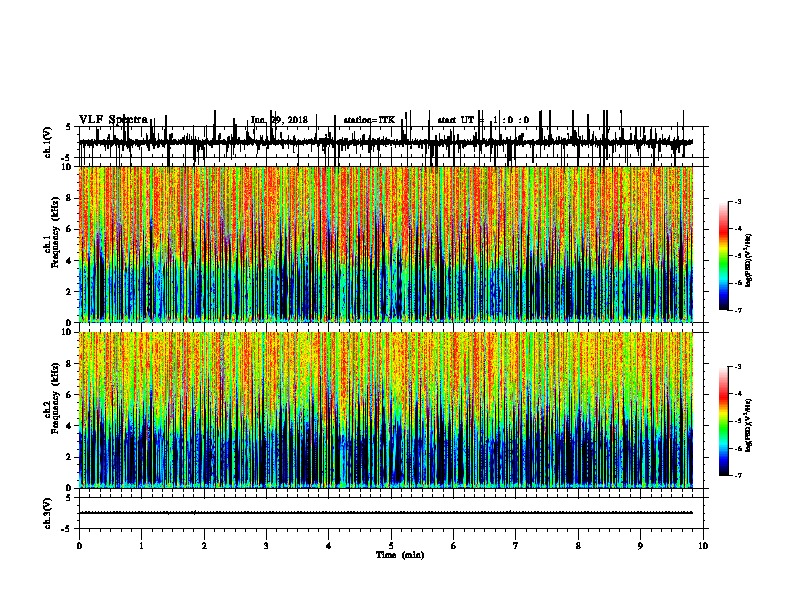Click the "8" kHz tick of ch.1 spectrogram

point(70,198)
